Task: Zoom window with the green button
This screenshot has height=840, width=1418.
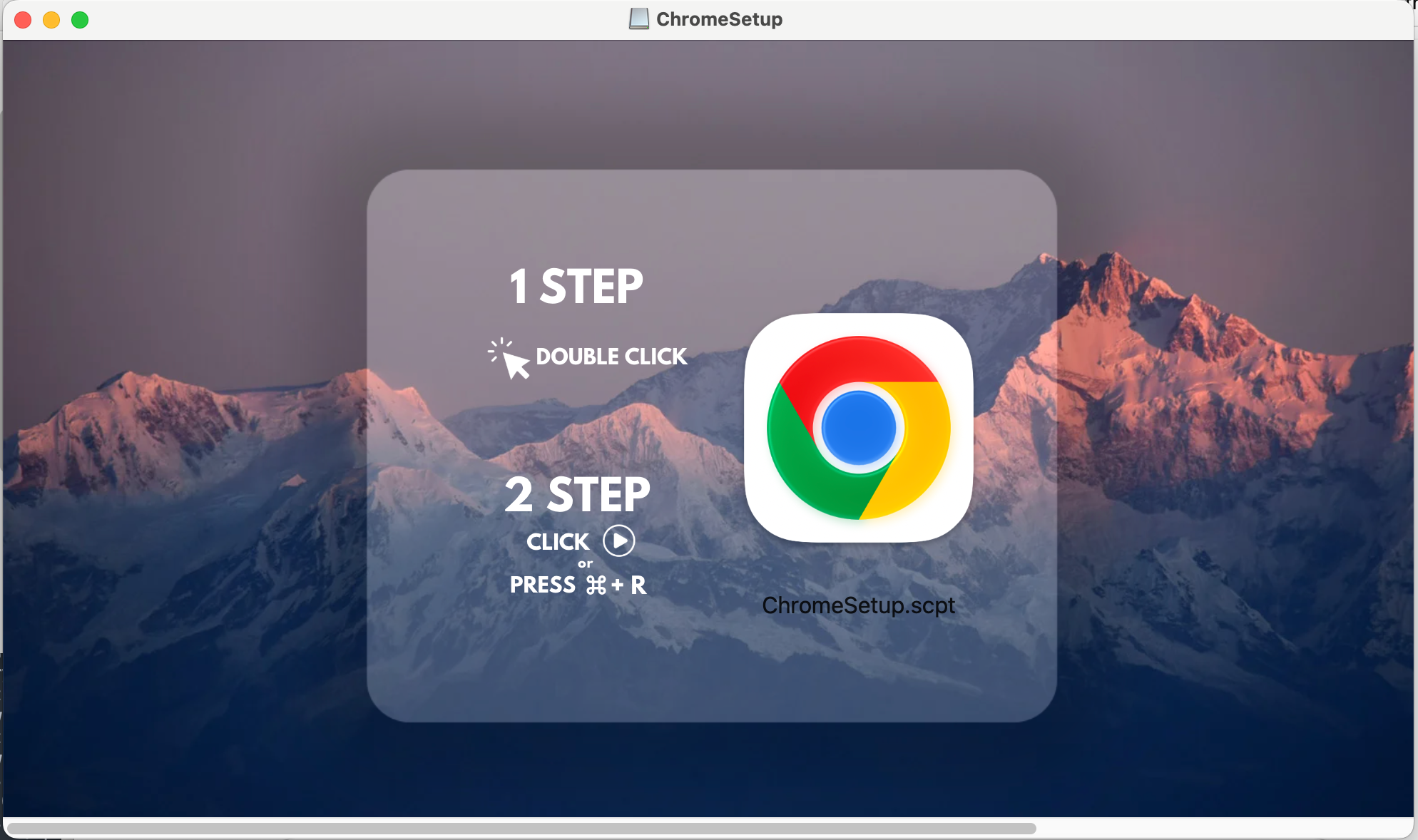Action: [x=80, y=20]
